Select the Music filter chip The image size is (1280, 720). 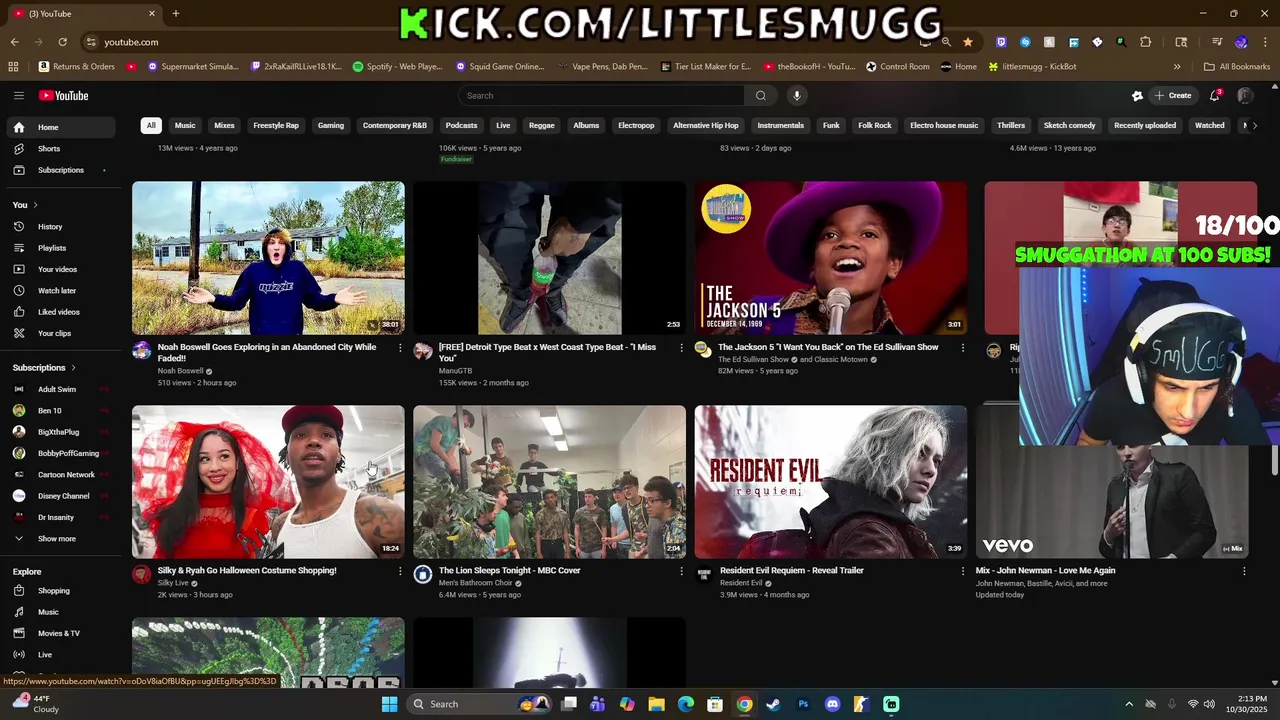(x=185, y=126)
